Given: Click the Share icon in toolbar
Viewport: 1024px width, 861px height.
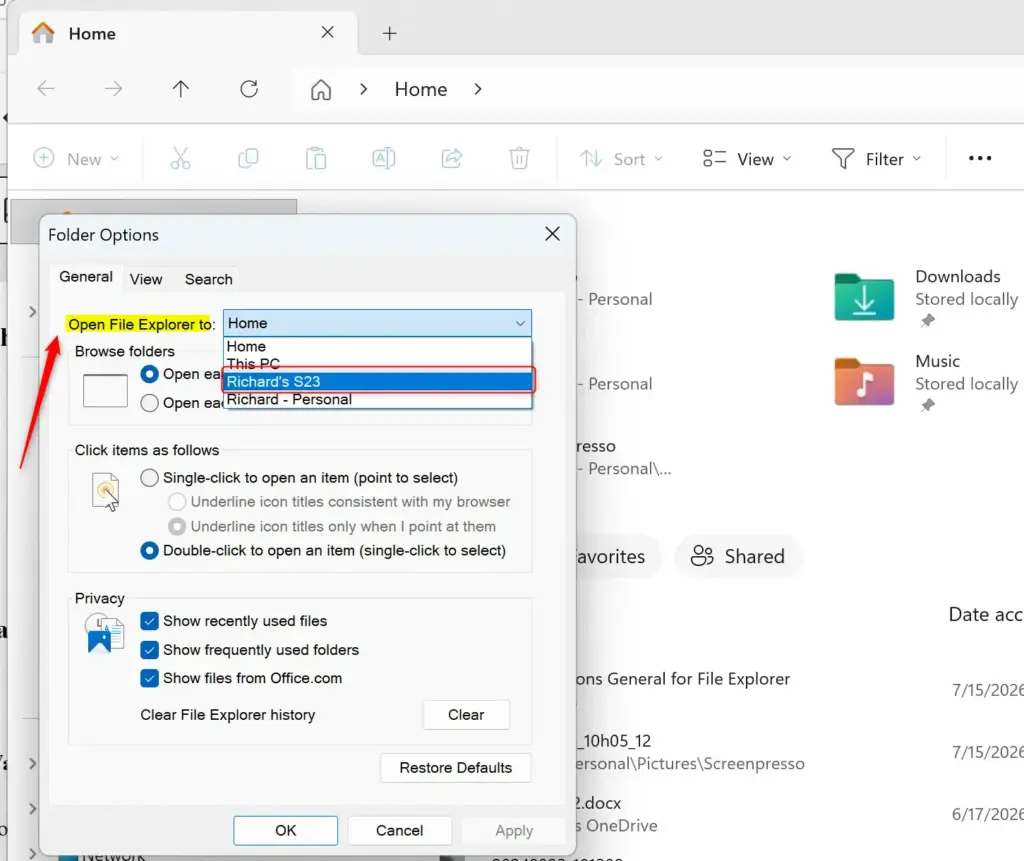Looking at the screenshot, I should 452,159.
